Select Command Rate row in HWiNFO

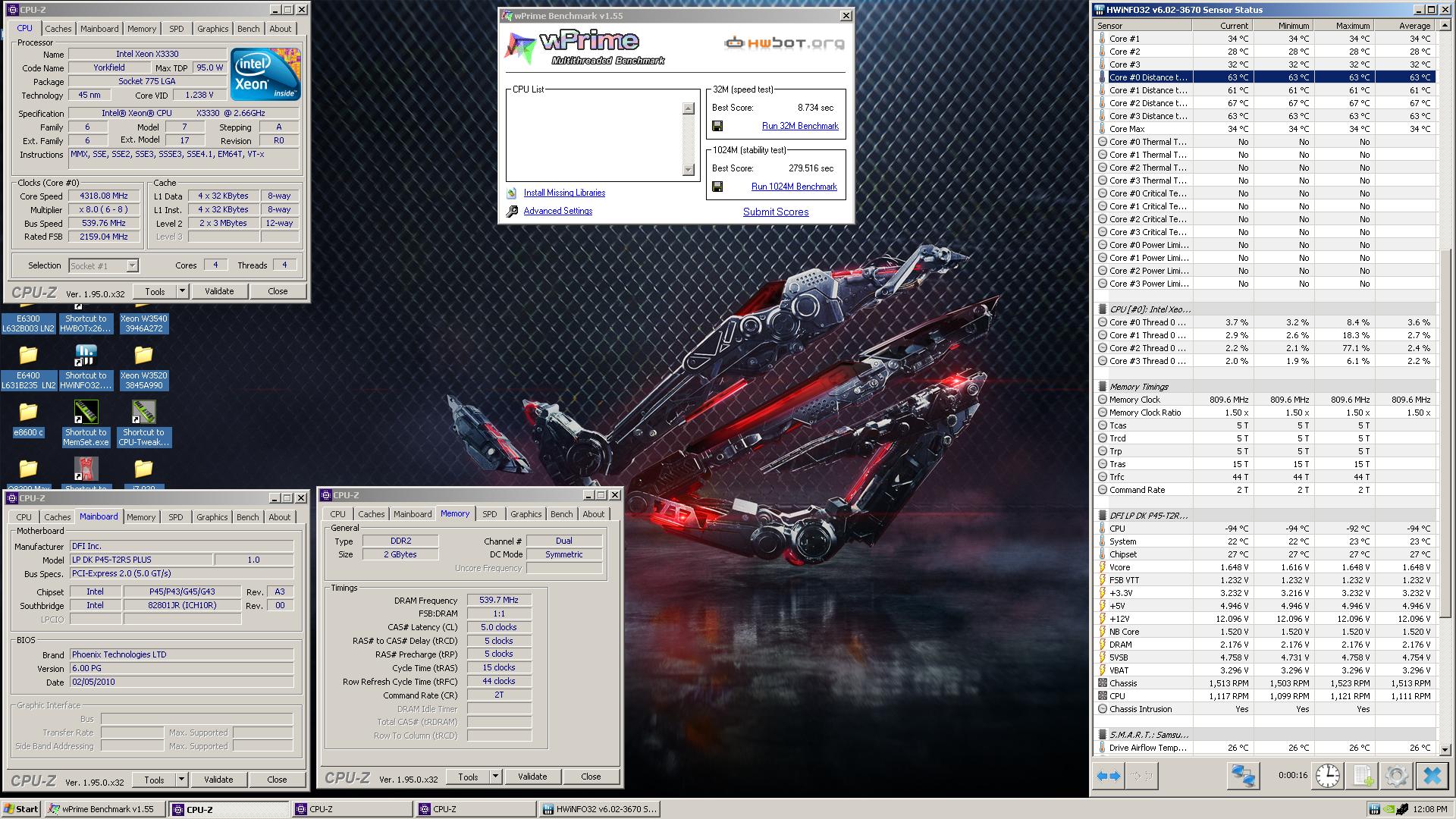pyautogui.click(x=1266, y=490)
